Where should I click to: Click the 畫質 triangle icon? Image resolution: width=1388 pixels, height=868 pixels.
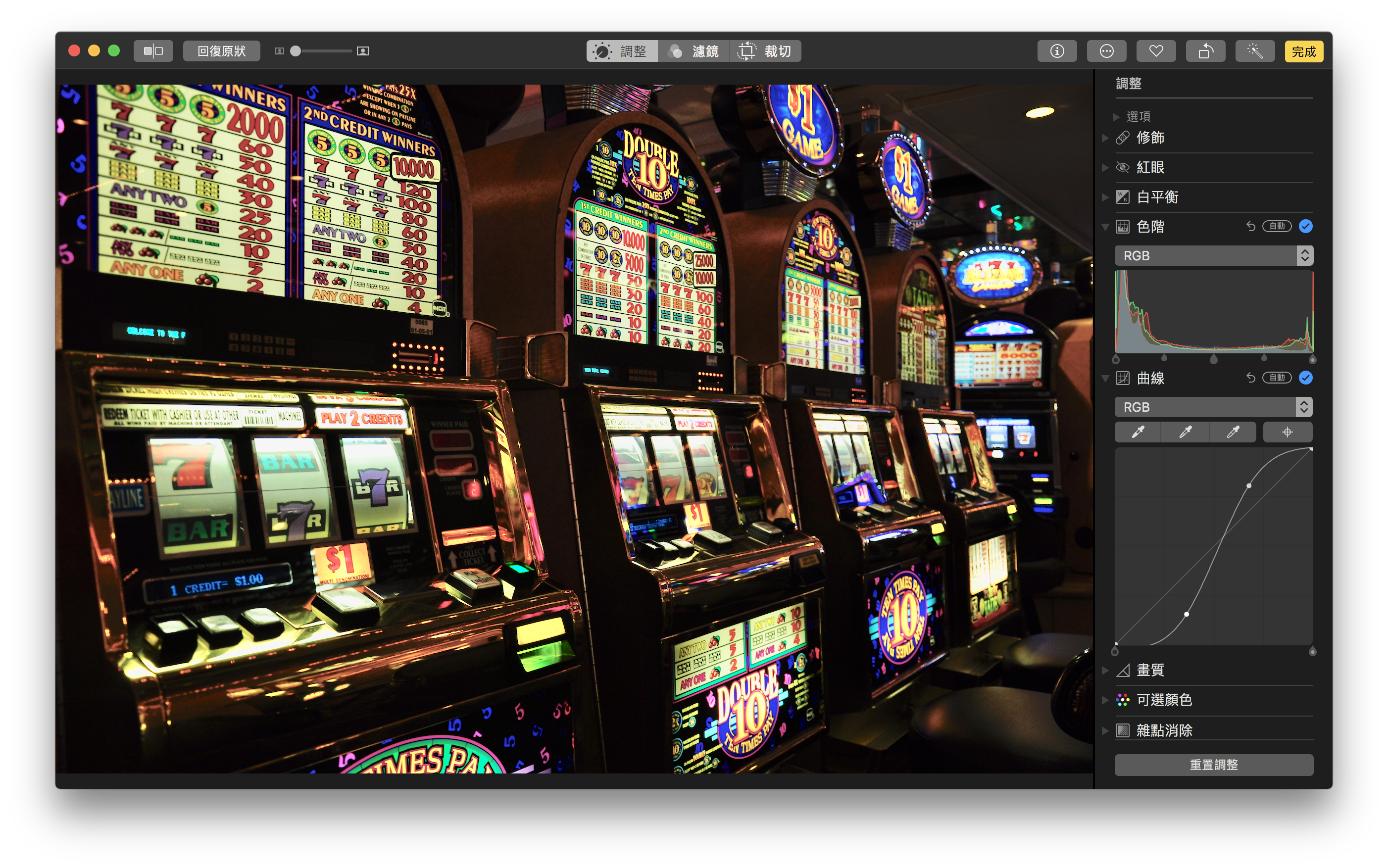coord(1122,670)
